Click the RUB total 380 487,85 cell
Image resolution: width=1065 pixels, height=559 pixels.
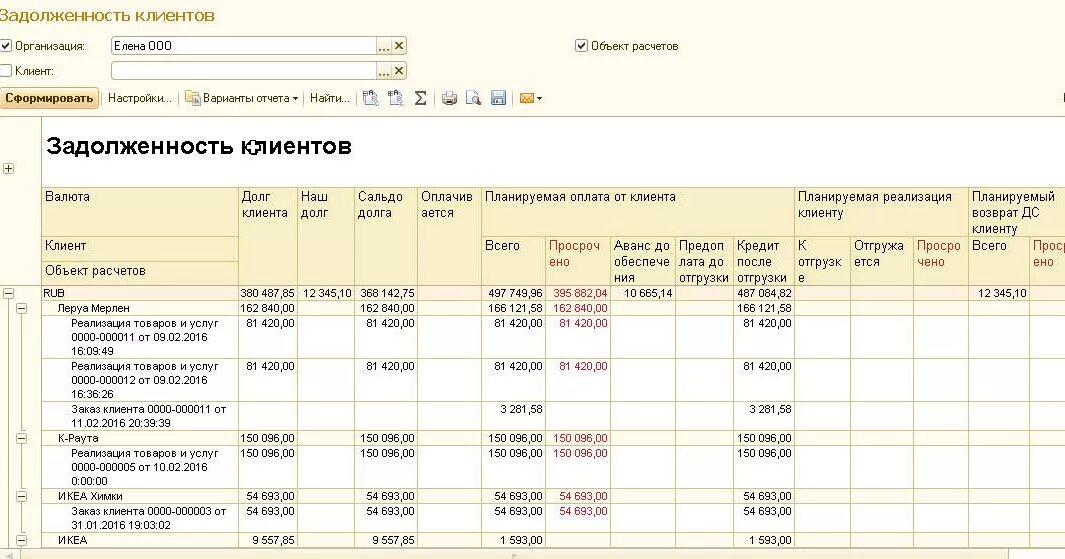point(268,293)
